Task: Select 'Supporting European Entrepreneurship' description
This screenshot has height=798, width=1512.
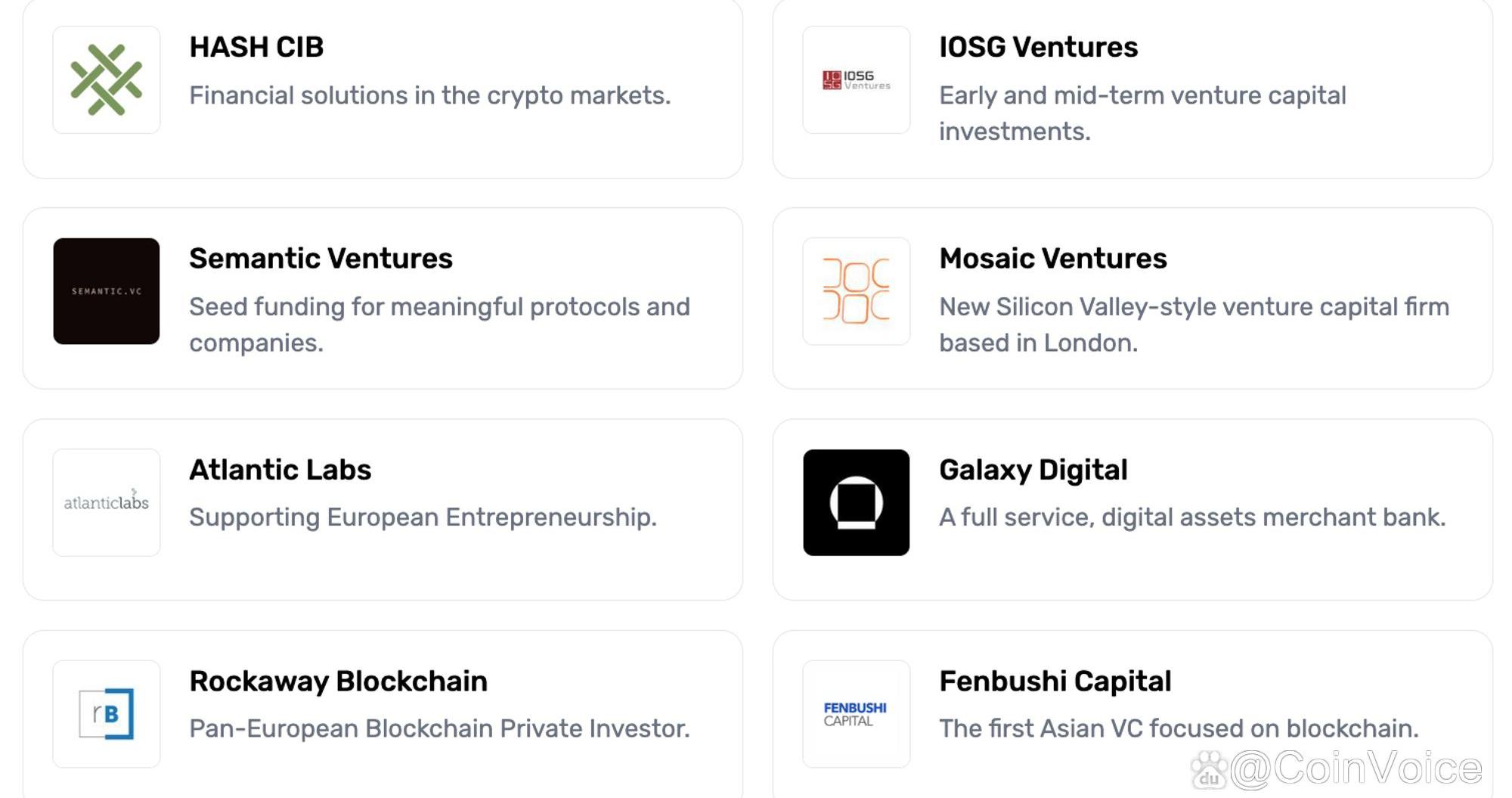Action: pos(423,517)
